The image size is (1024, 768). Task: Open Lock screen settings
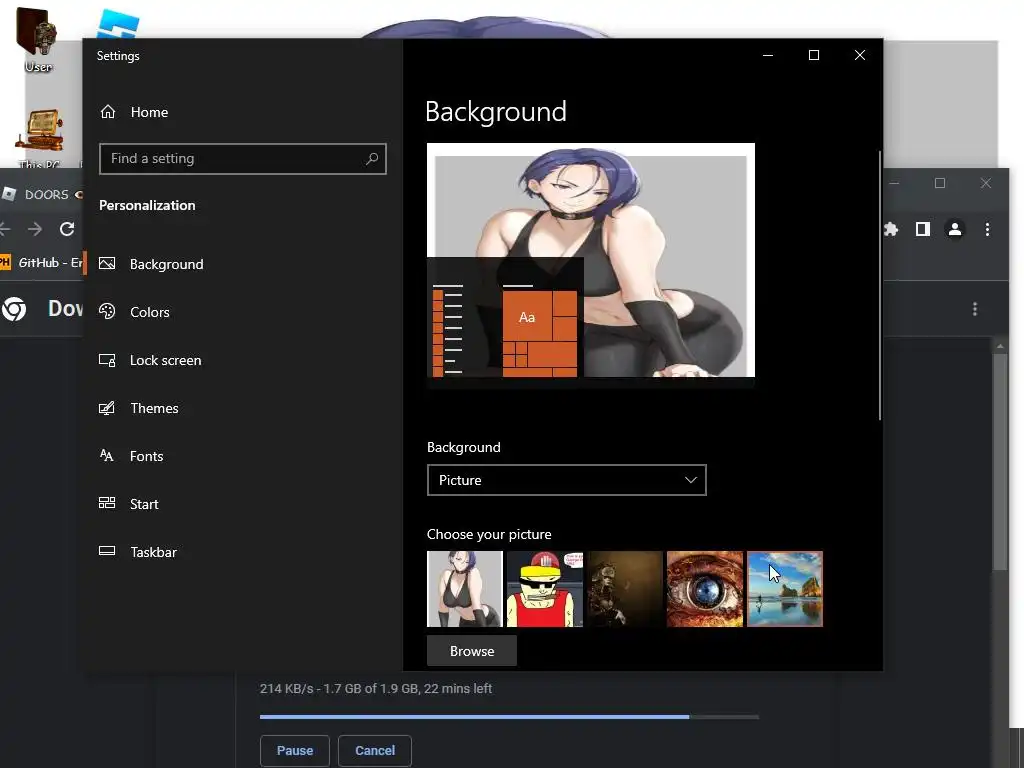pos(150,360)
